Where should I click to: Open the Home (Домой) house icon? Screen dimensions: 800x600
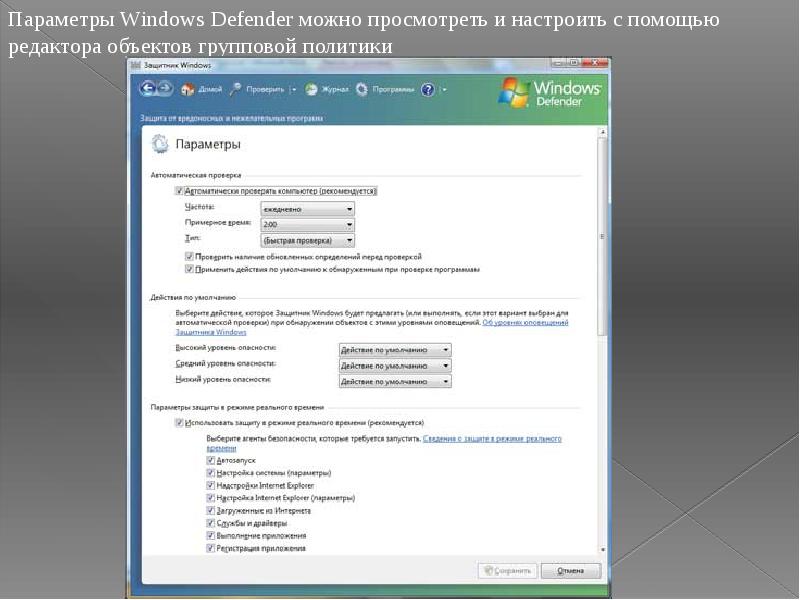point(188,90)
